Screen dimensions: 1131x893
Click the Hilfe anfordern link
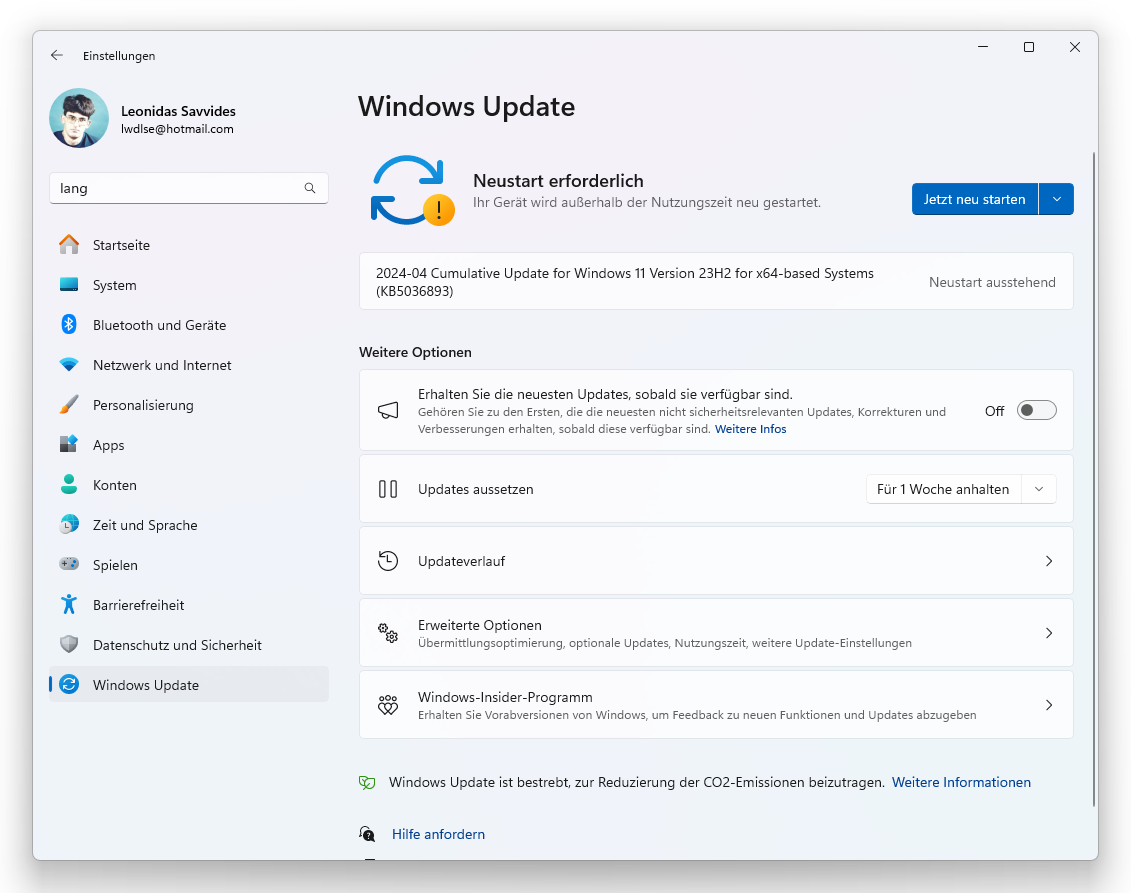(x=438, y=835)
